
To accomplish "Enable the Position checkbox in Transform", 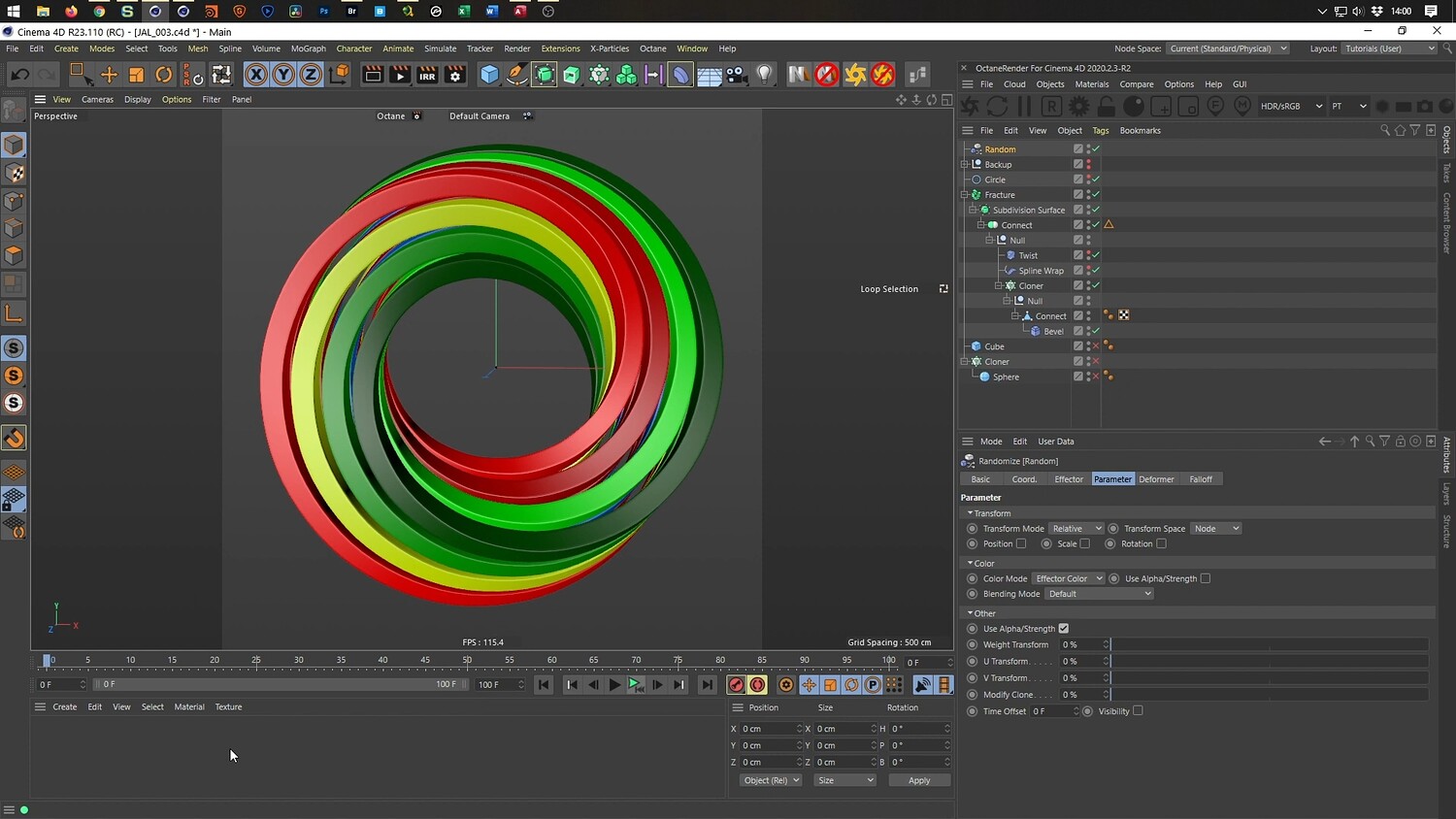I will pyautogui.click(x=1021, y=544).
